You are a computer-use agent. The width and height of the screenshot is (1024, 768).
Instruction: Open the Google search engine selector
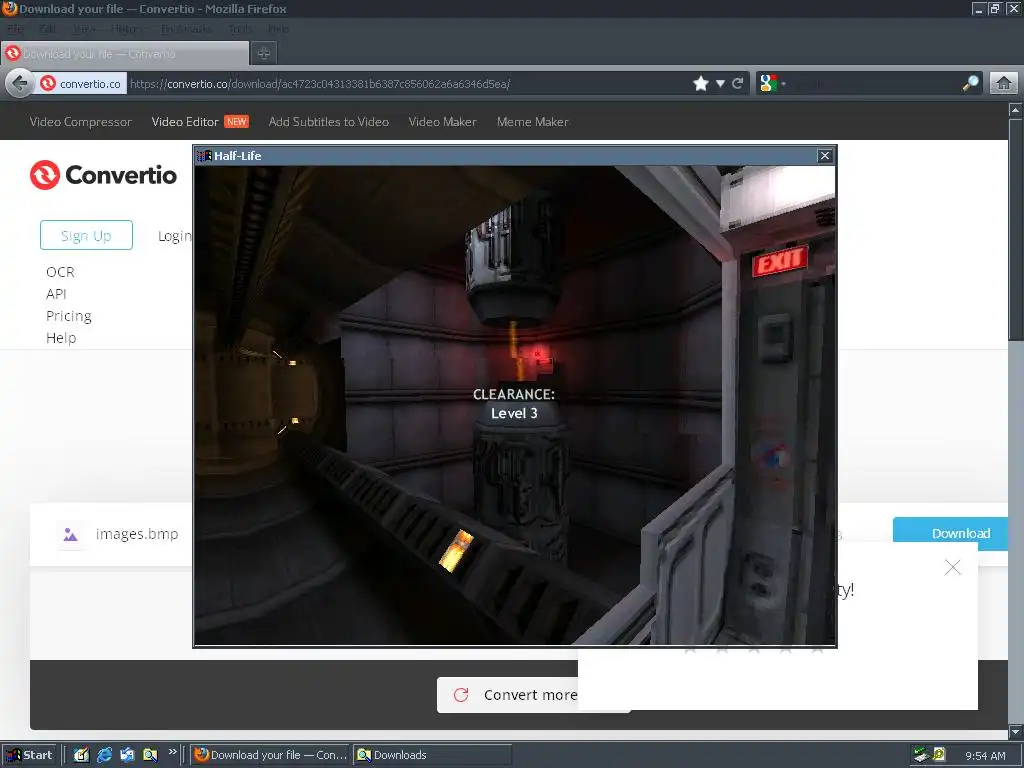tap(772, 84)
